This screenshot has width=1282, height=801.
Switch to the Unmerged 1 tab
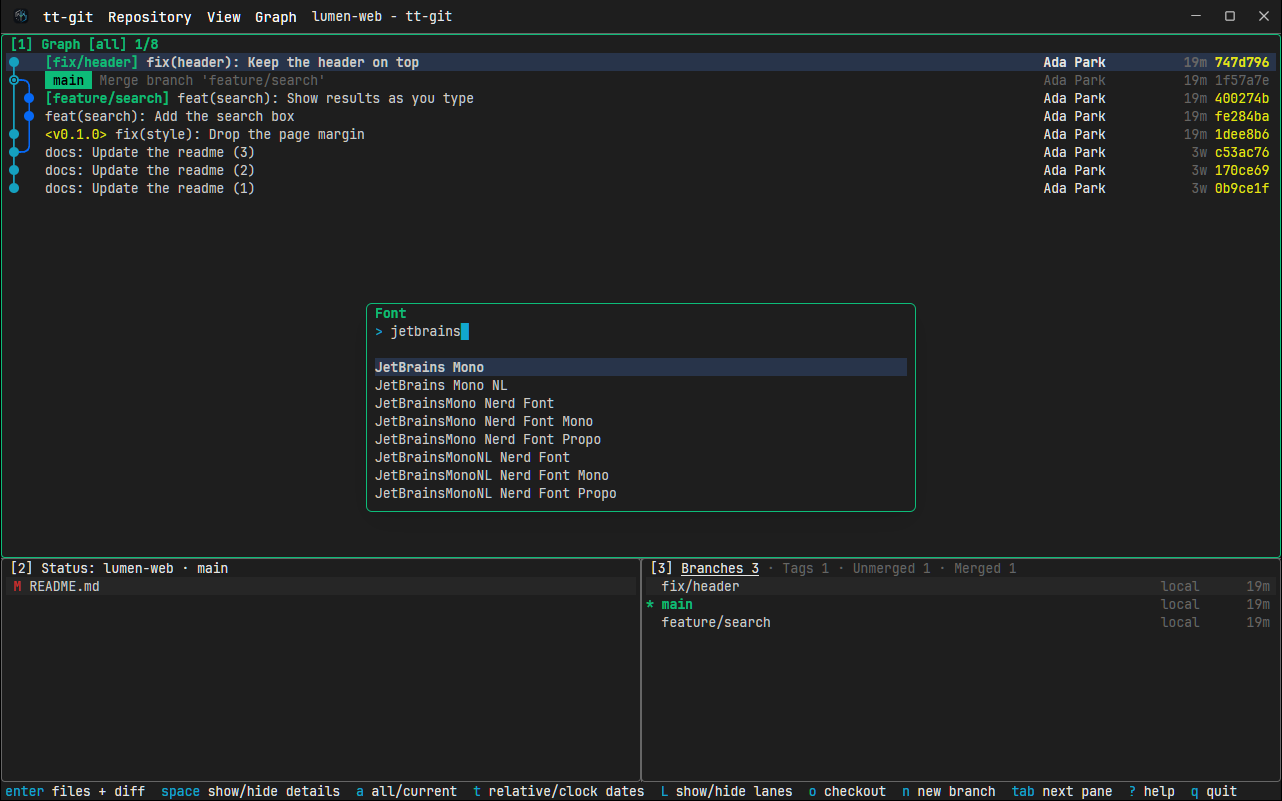click(x=891, y=569)
